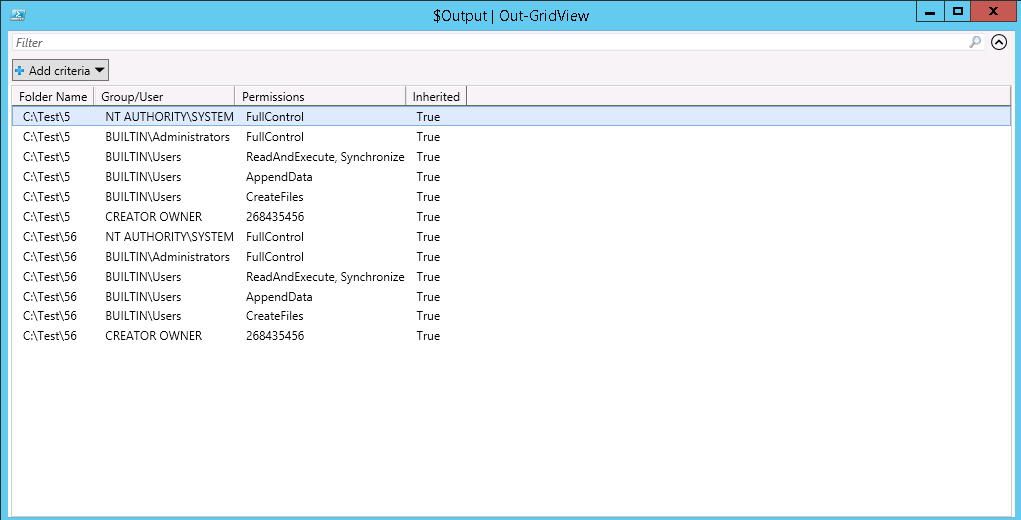Select C:\Test\56 BUILTIN\Administrators cell

(x=167, y=256)
